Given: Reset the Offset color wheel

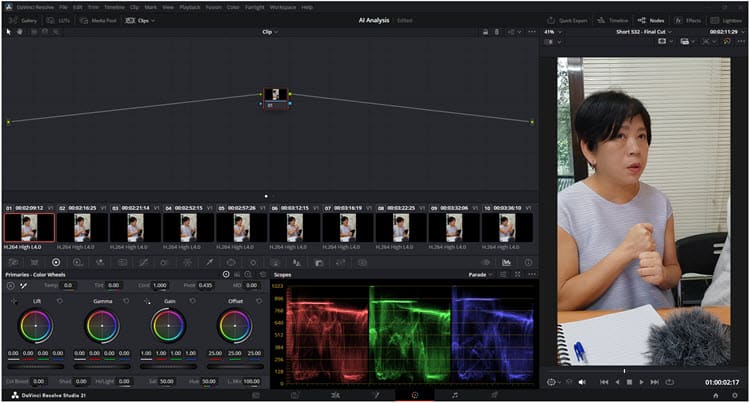Looking at the screenshot, I should (x=259, y=301).
